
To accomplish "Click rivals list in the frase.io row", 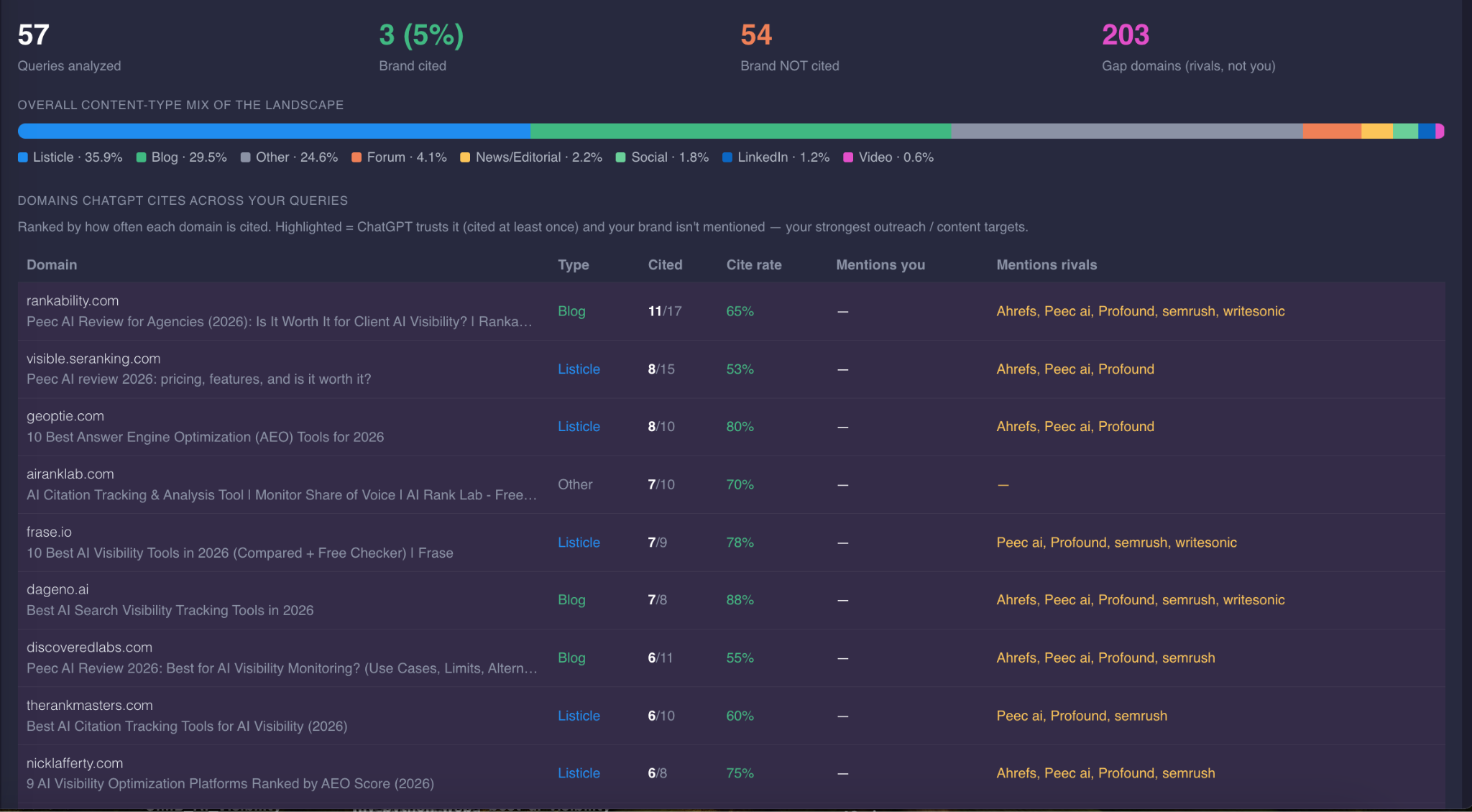I will click(x=1116, y=543).
